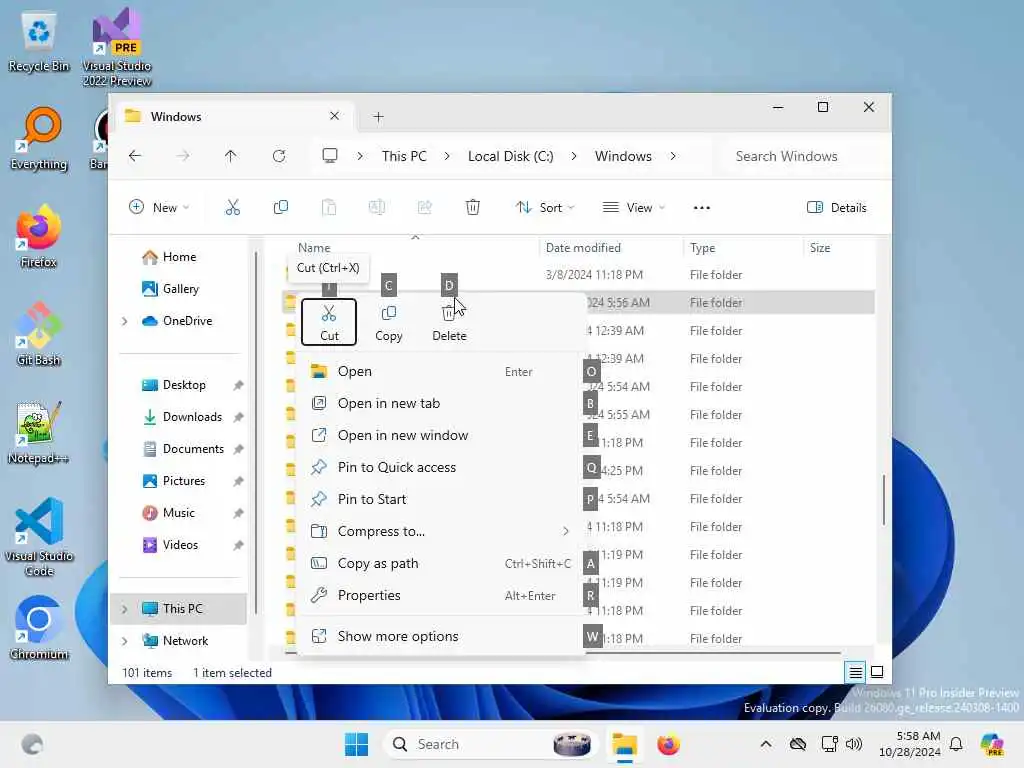
Task: Open the New dropdown
Action: click(x=159, y=208)
